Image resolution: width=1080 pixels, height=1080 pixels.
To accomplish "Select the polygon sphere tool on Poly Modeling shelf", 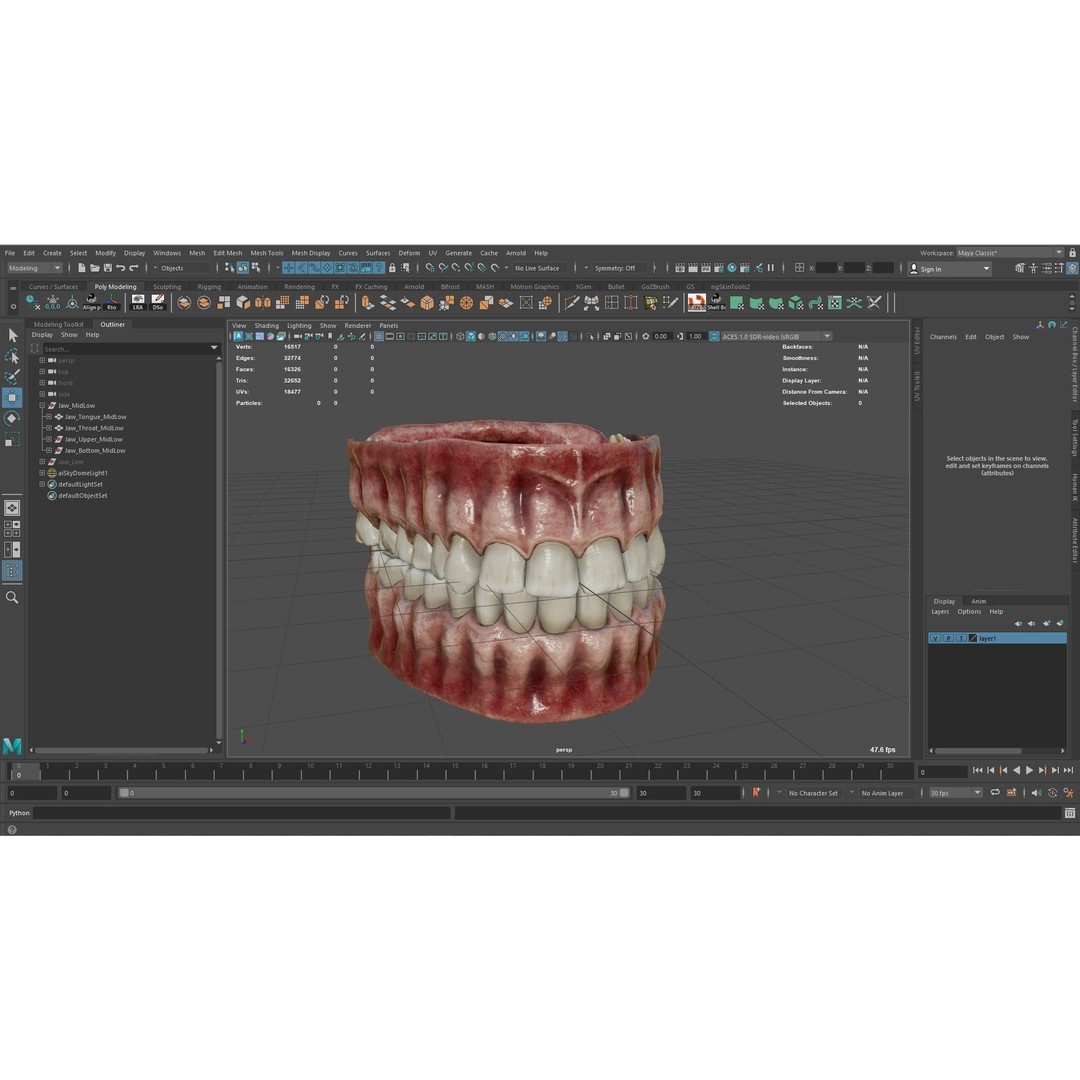I will (466, 303).
